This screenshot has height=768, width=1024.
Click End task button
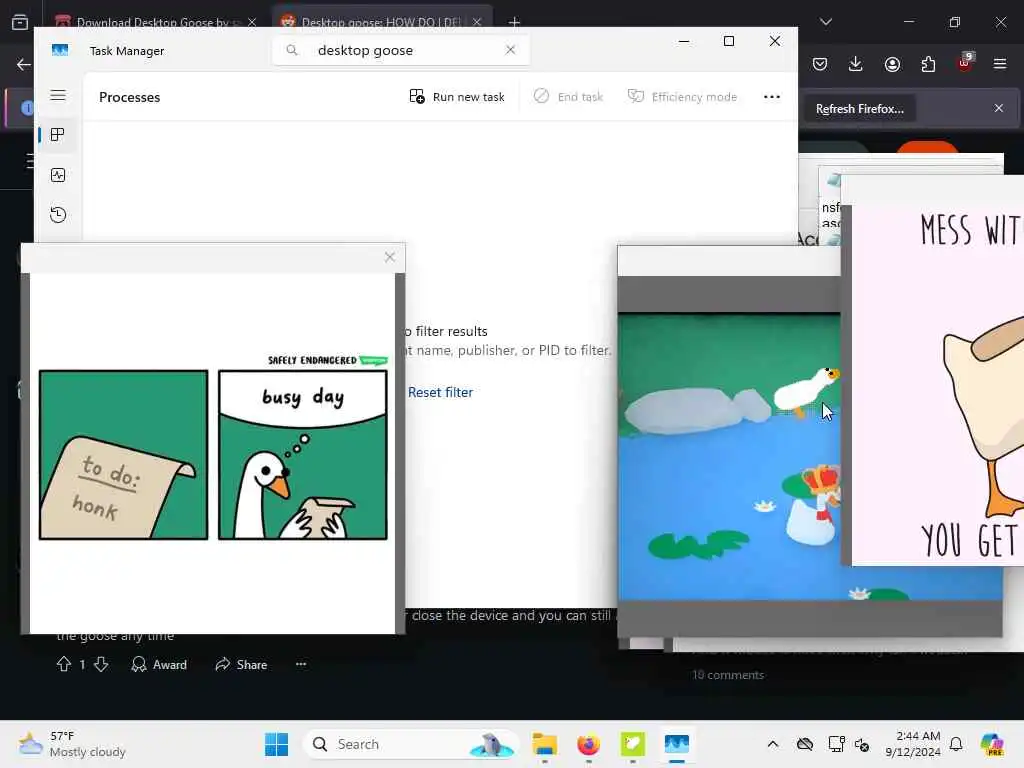click(x=568, y=97)
